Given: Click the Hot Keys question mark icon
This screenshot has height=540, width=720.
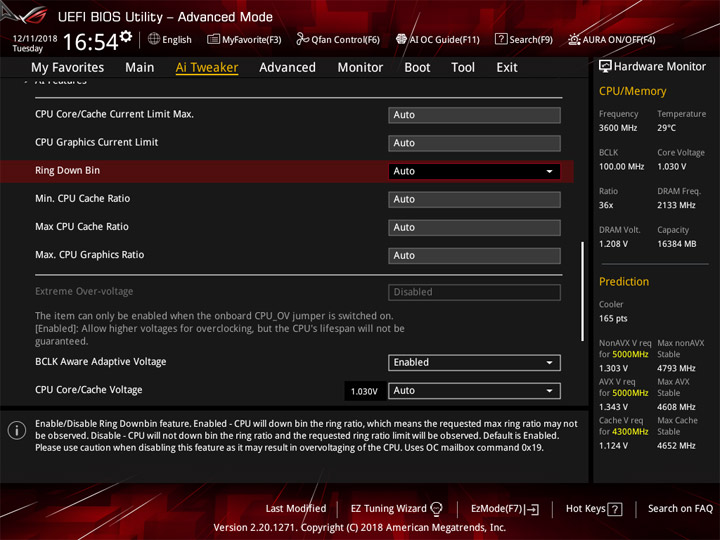Looking at the screenshot, I should pos(614,509).
